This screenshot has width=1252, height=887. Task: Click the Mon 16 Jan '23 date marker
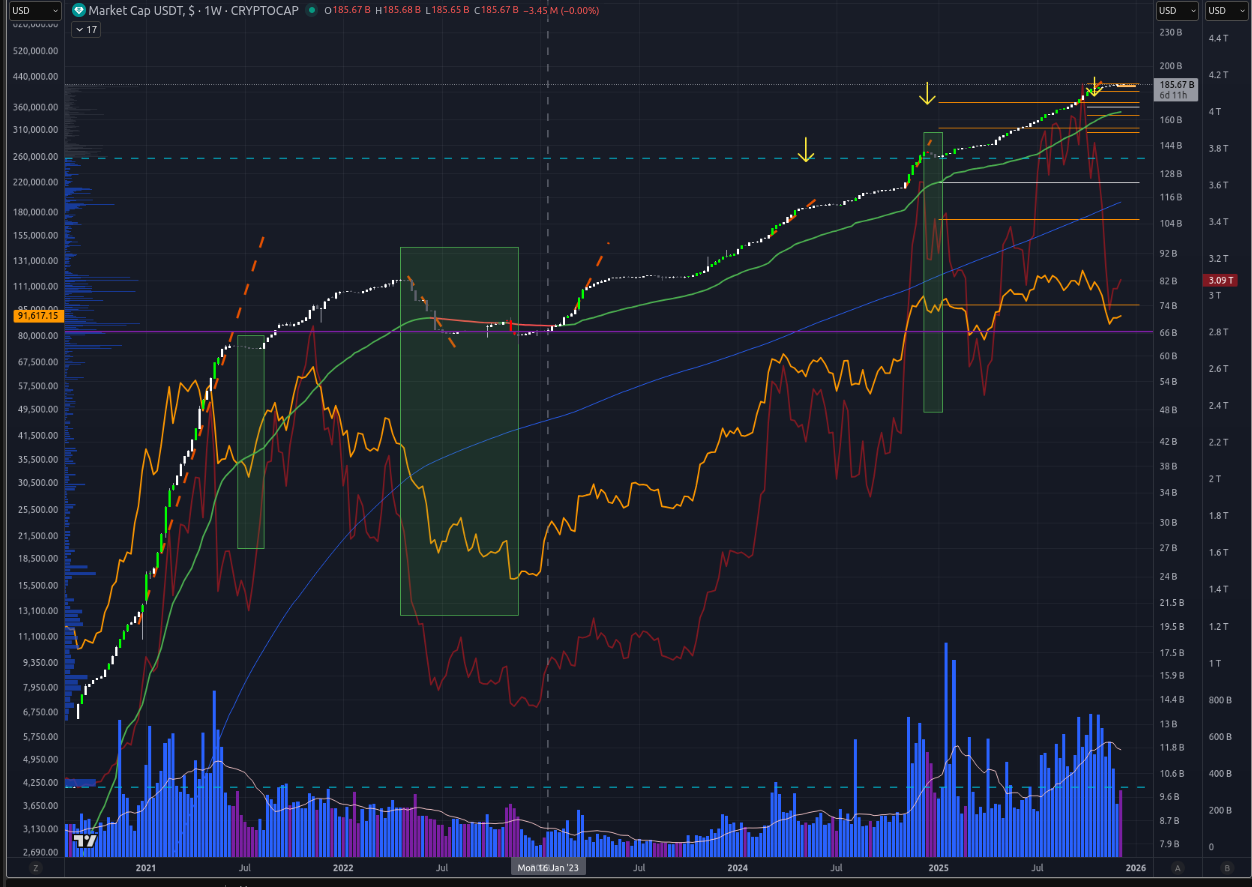tap(548, 868)
